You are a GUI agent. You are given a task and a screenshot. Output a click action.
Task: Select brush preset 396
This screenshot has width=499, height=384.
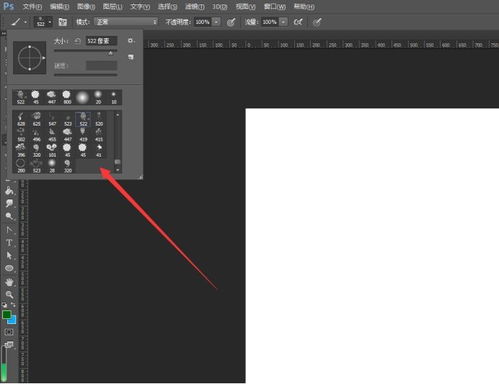(21, 150)
